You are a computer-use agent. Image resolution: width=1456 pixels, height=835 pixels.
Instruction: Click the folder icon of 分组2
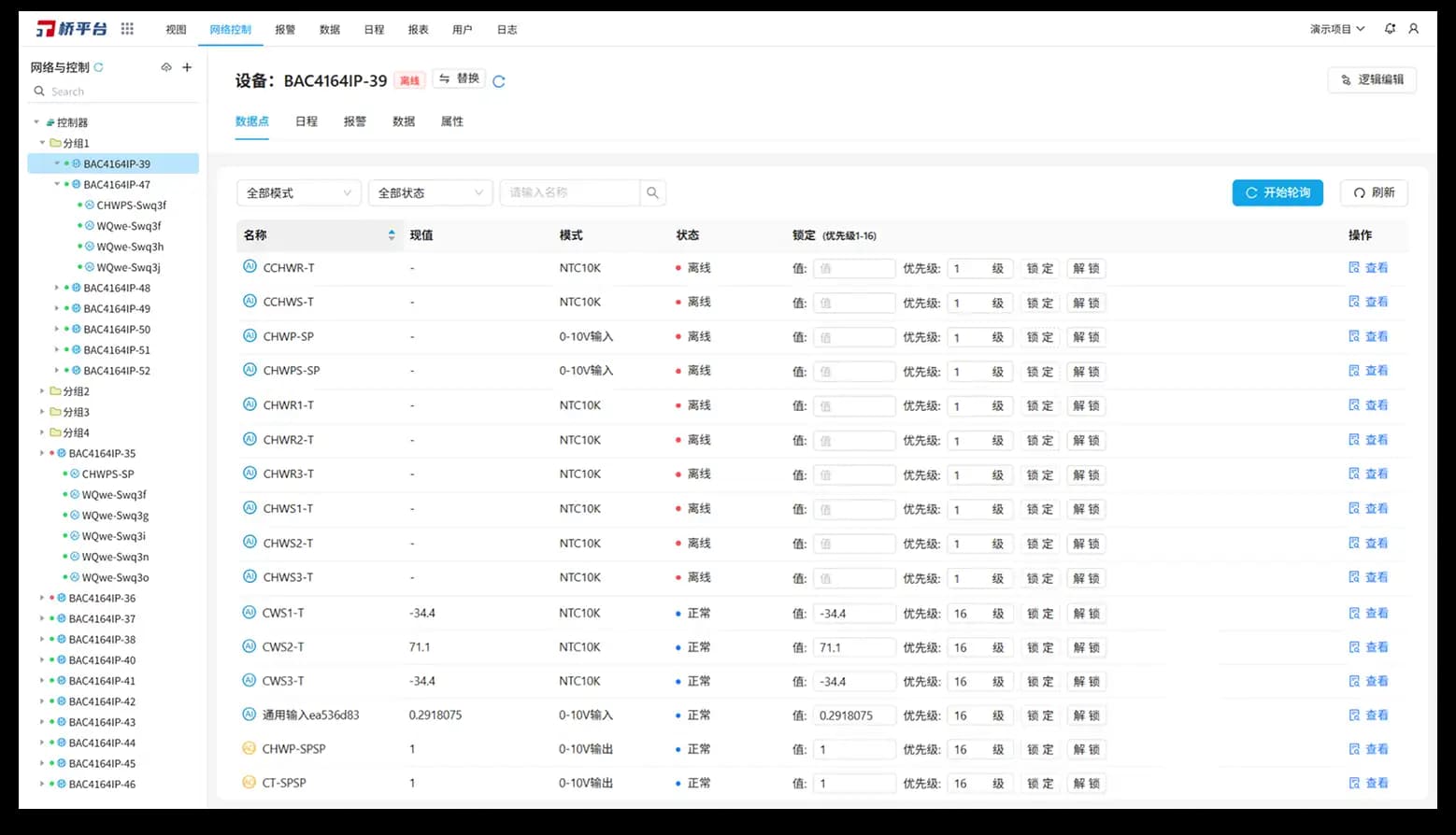[55, 391]
